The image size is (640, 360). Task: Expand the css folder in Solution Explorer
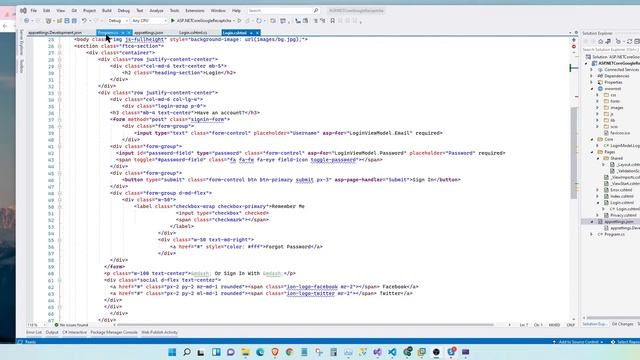598,95
